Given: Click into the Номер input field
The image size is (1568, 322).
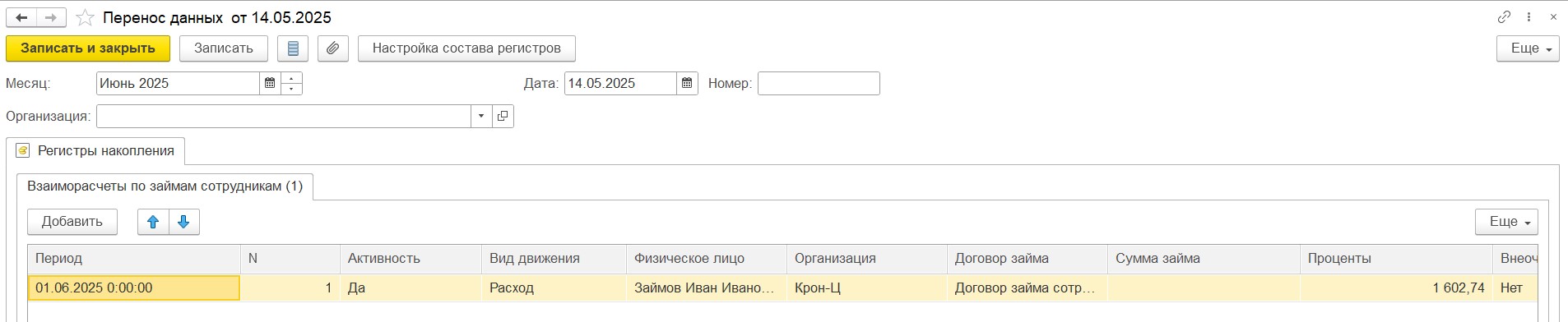Looking at the screenshot, I should [819, 83].
